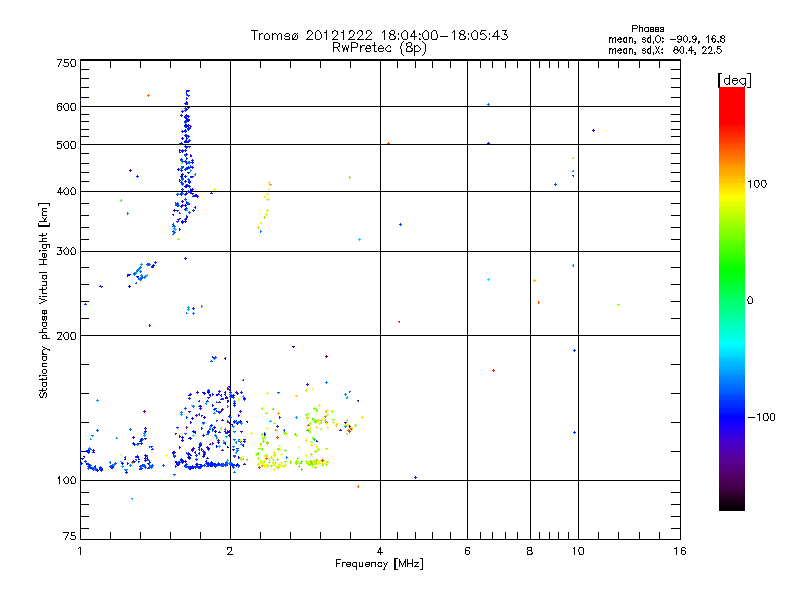Click the colorbar "100" tick label
Viewport: 800px width, 600px height.
coord(757,184)
